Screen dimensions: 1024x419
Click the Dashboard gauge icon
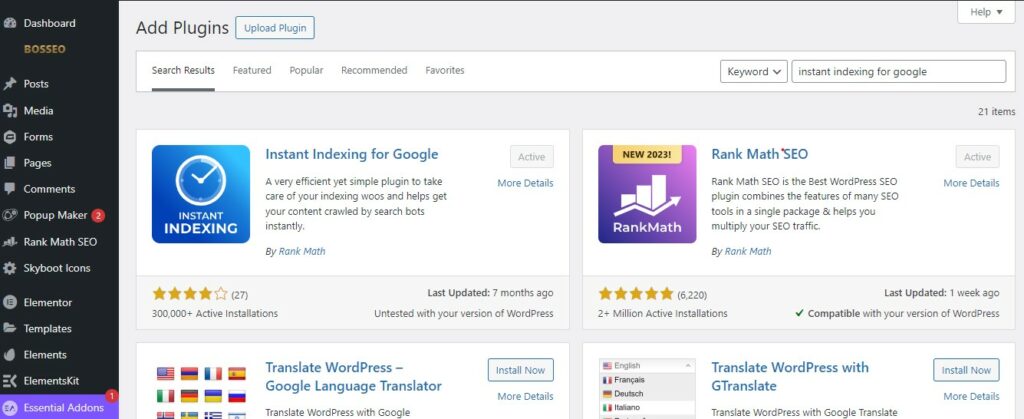coord(9,23)
